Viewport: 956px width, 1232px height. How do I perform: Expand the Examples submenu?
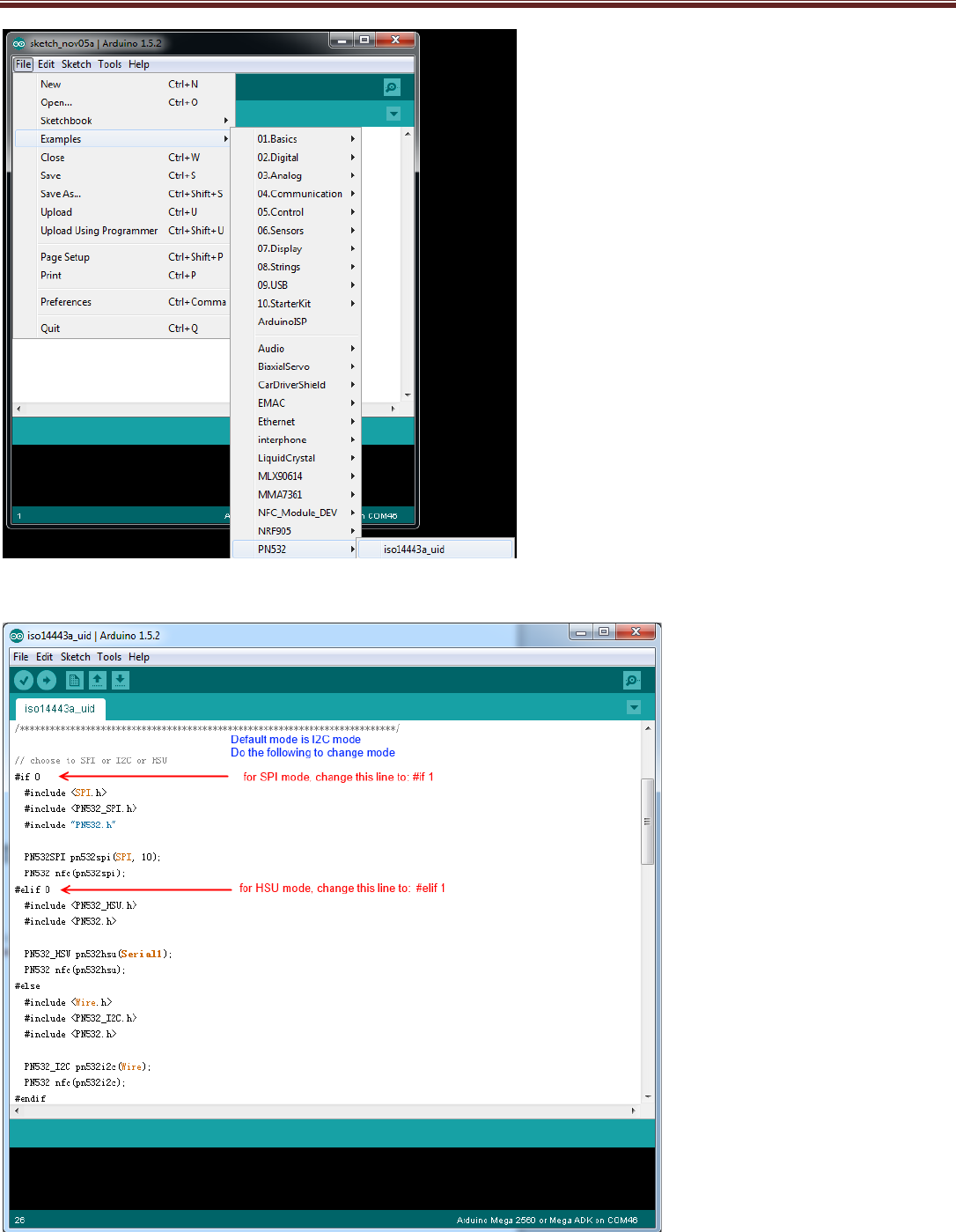[123, 139]
